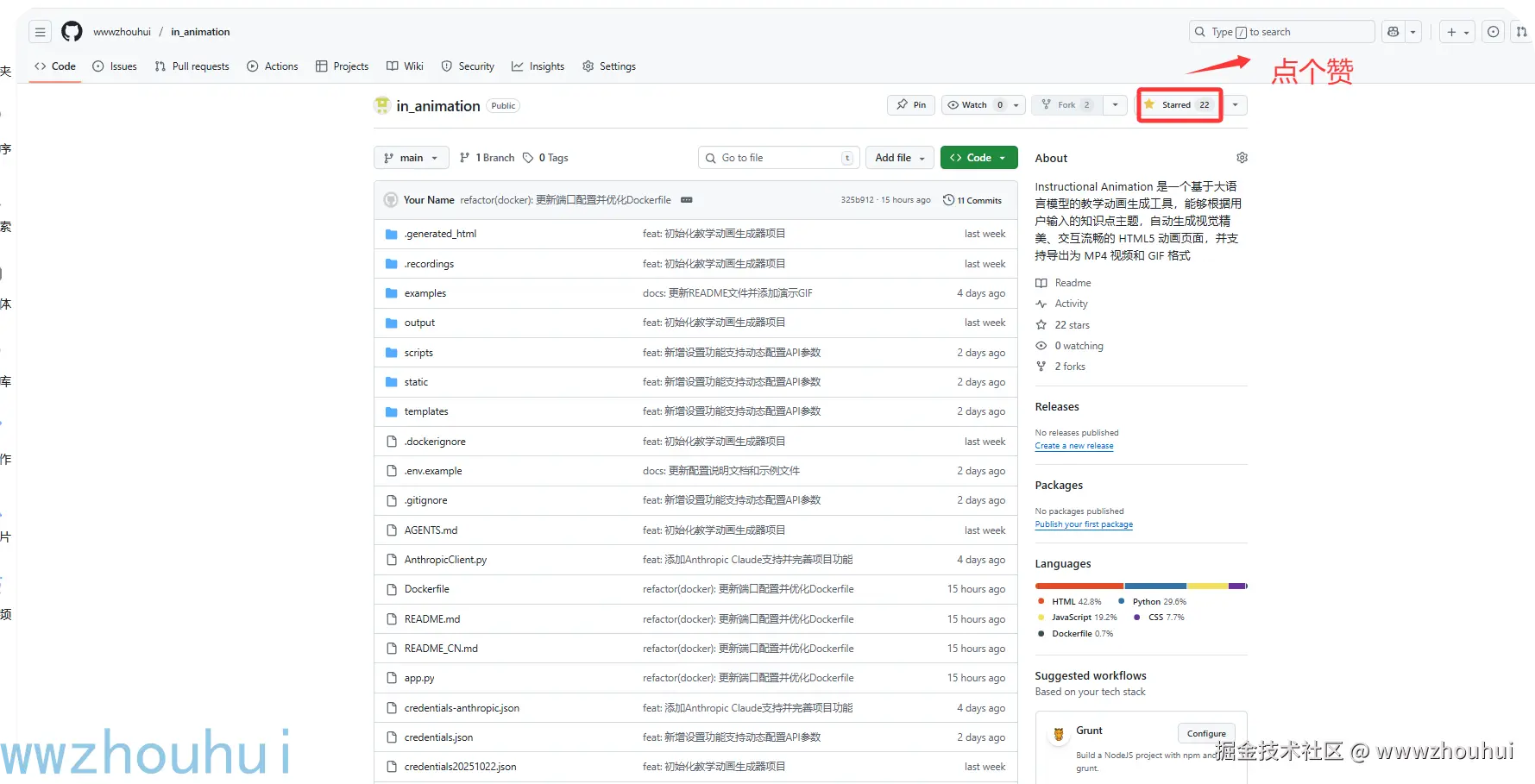Switch to the Issues tab
Image resolution: width=1535 pixels, height=784 pixels.
click(x=115, y=66)
